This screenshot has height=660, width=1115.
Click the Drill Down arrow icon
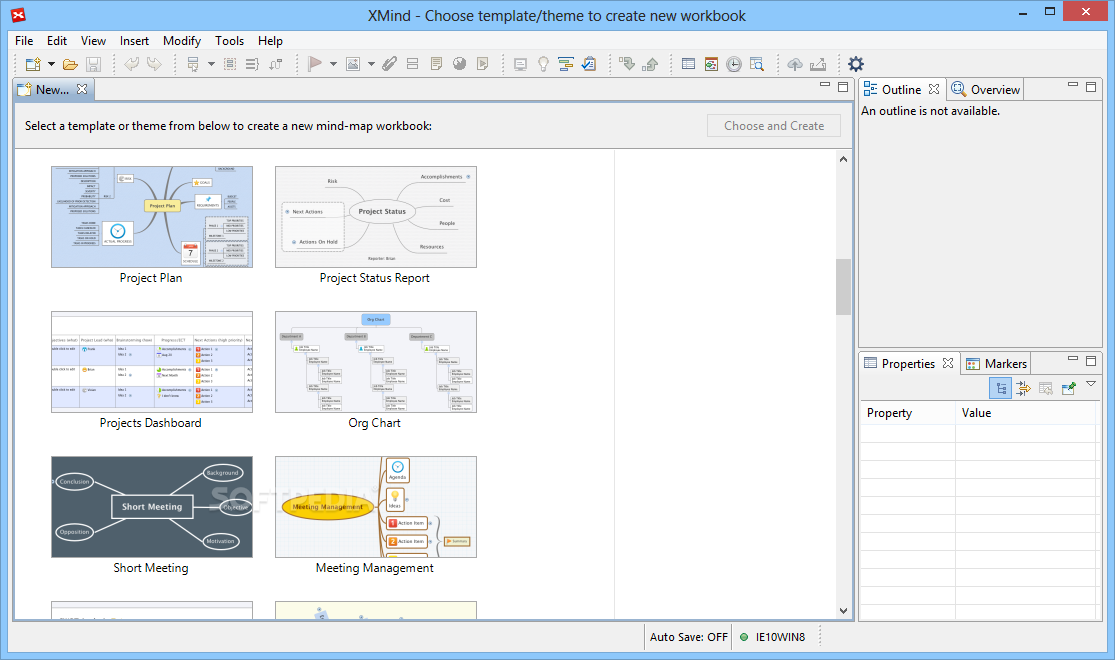(x=627, y=64)
